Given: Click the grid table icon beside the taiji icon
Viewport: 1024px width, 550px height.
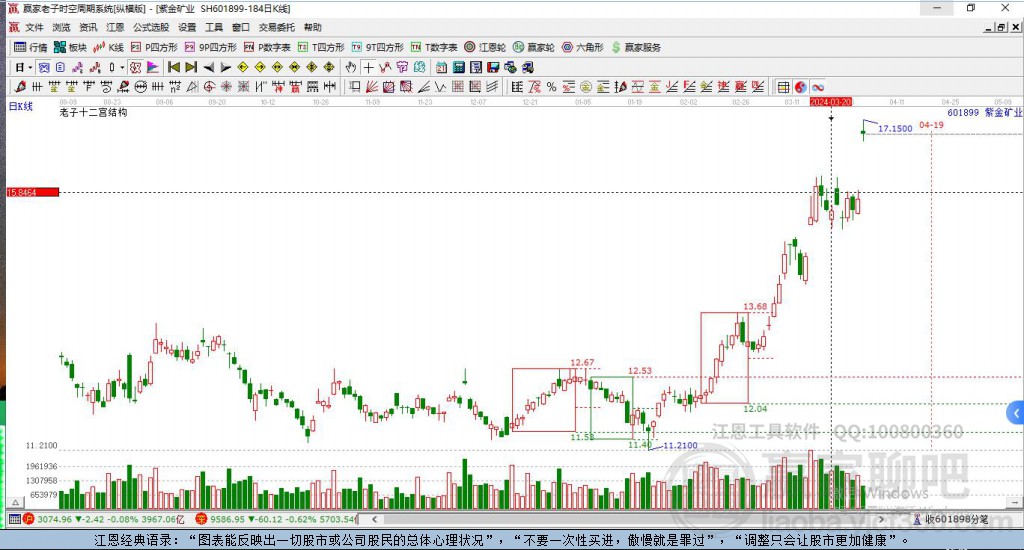Looking at the screenshot, I should (x=783, y=87).
